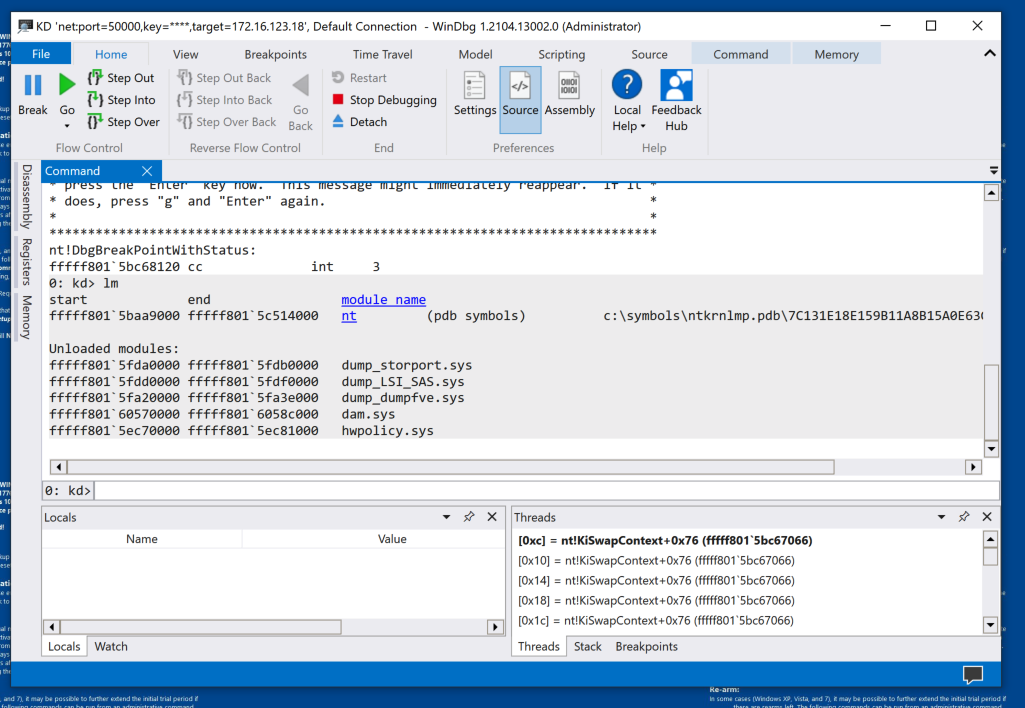1025x708 pixels.
Task: Detach the debugger using Detach icon
Action: click(x=338, y=122)
